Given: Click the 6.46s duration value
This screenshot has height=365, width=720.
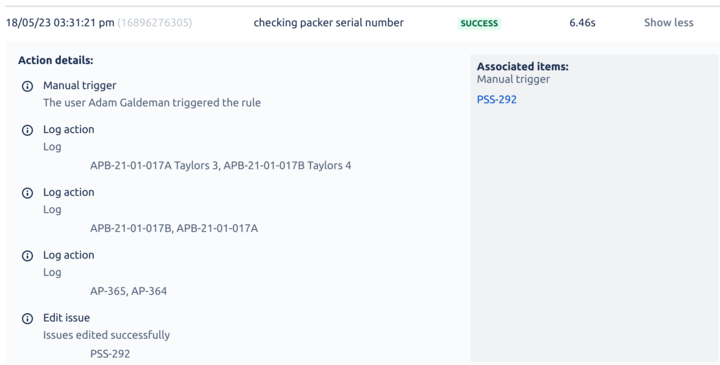Looking at the screenshot, I should (582, 22).
